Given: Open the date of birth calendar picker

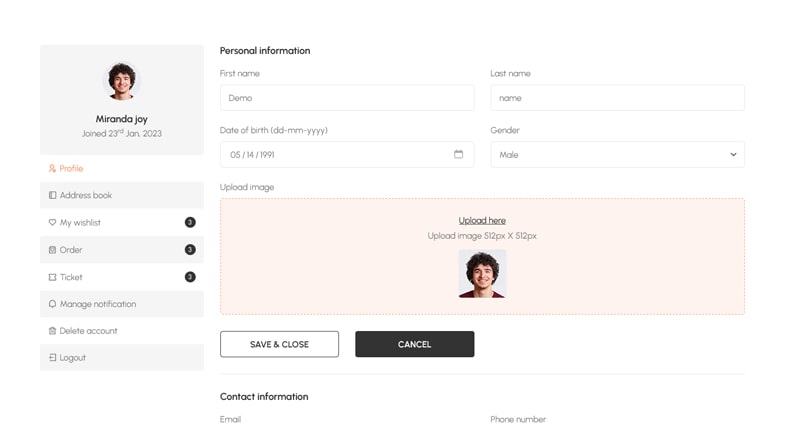Looking at the screenshot, I should click(x=458, y=155).
